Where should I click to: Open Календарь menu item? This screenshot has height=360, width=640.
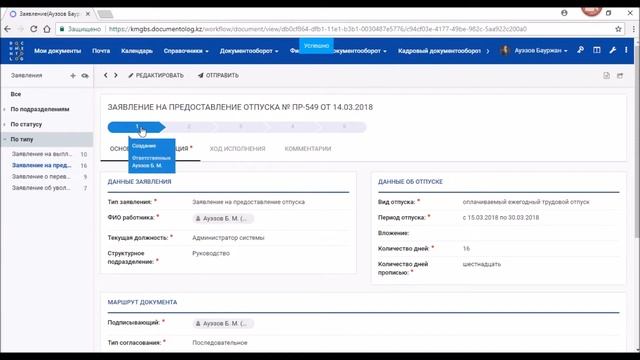(x=137, y=51)
